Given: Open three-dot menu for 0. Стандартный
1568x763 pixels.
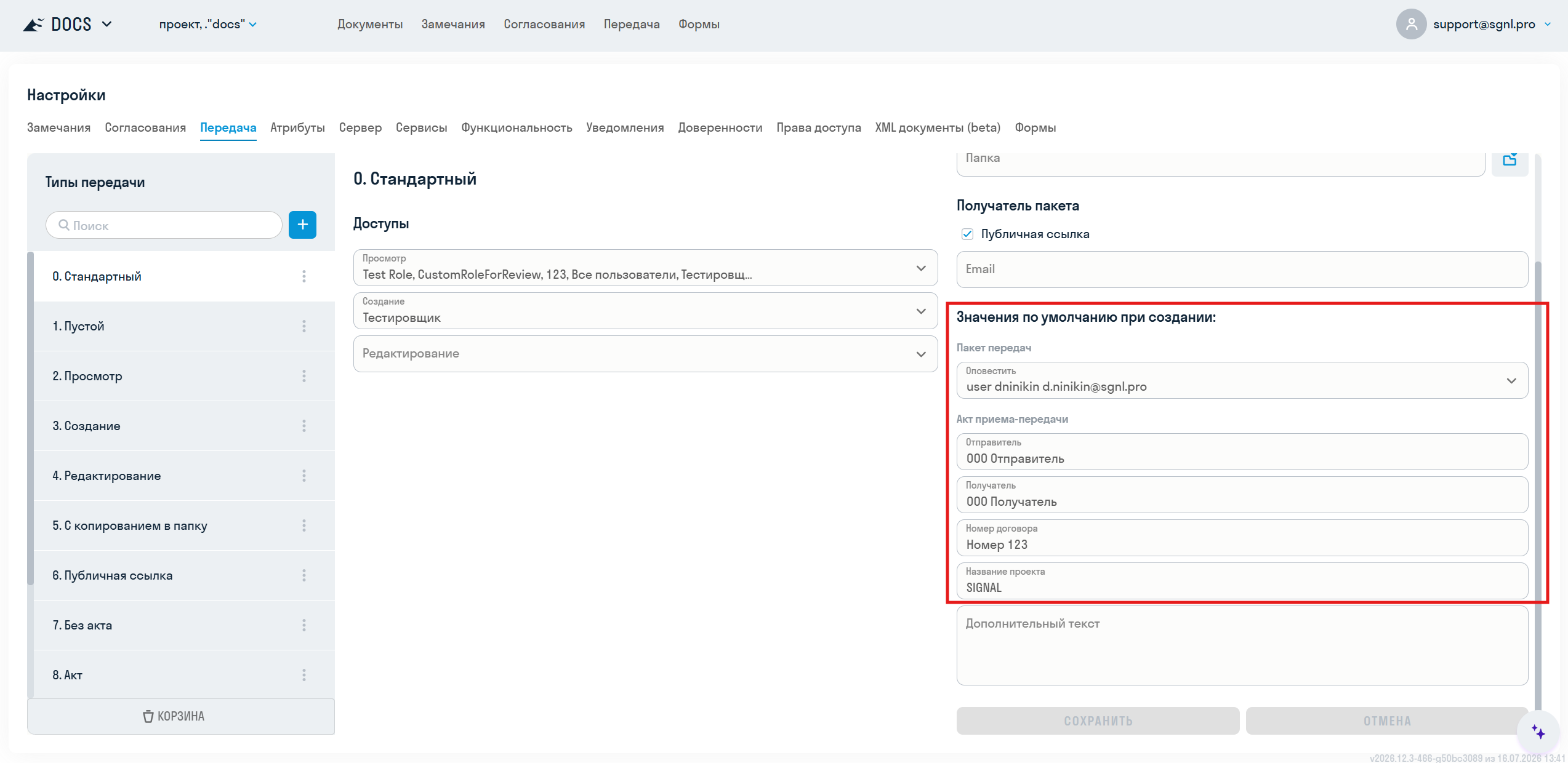Looking at the screenshot, I should pyautogui.click(x=304, y=276).
